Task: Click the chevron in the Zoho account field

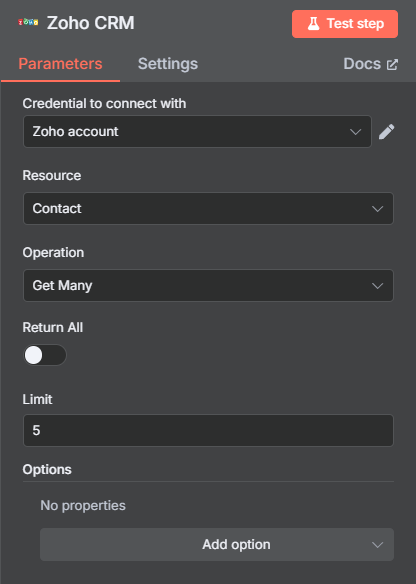Action: coord(355,132)
